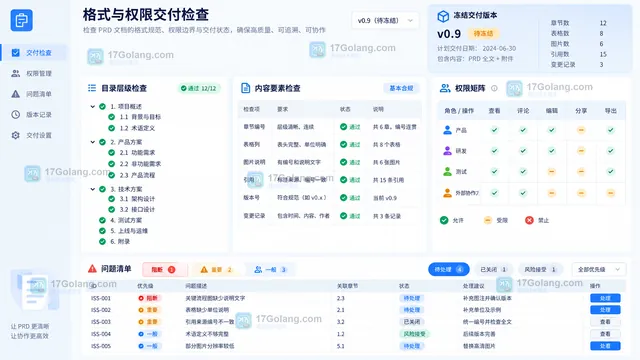
Task: Click 处理 button for ISS-002
Action: click(x=605, y=310)
